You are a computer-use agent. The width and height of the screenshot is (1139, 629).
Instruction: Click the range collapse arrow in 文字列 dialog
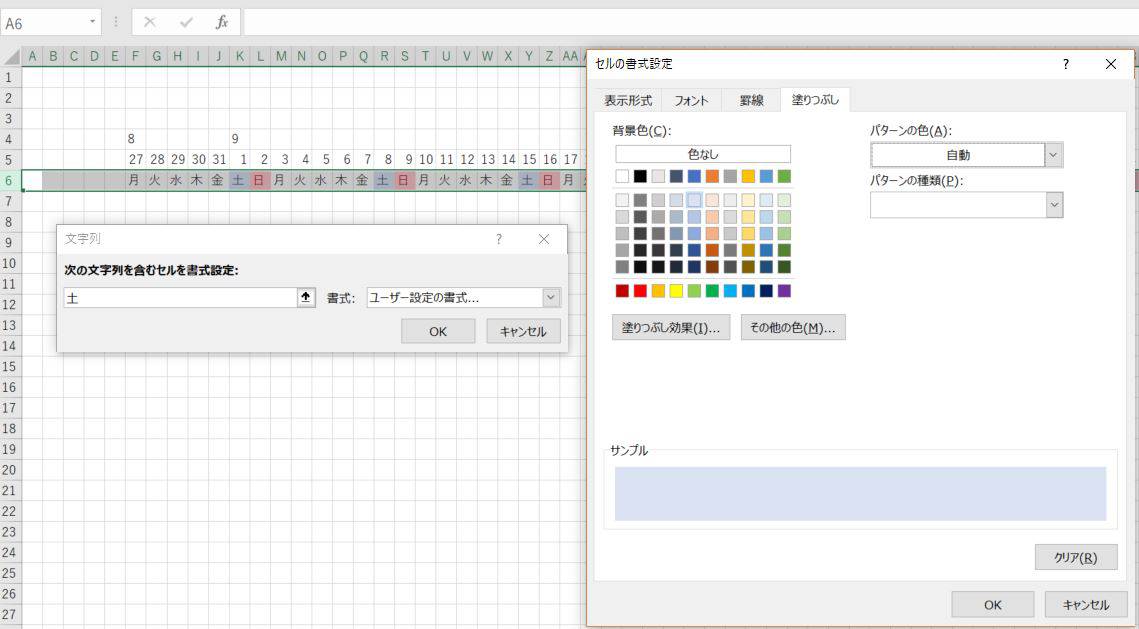click(x=306, y=298)
